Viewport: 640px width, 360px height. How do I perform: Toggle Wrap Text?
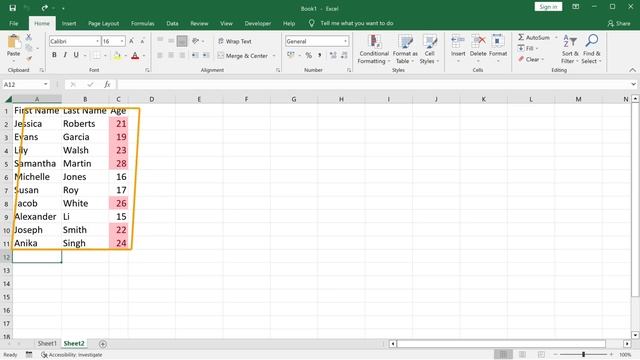[235, 41]
